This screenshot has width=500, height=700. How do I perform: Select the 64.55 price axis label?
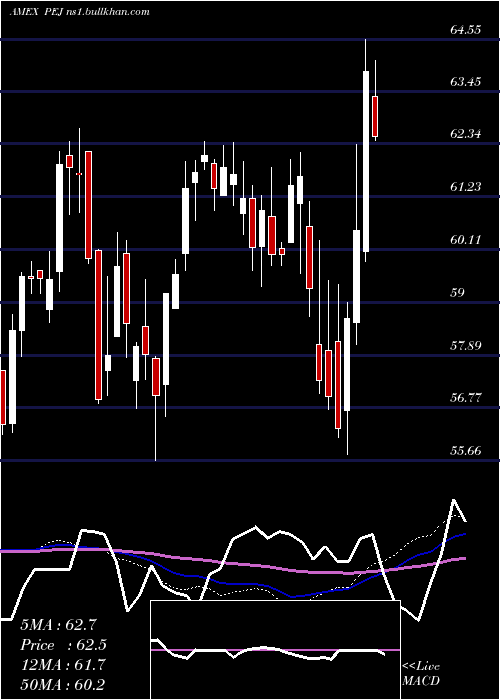pyautogui.click(x=466, y=30)
